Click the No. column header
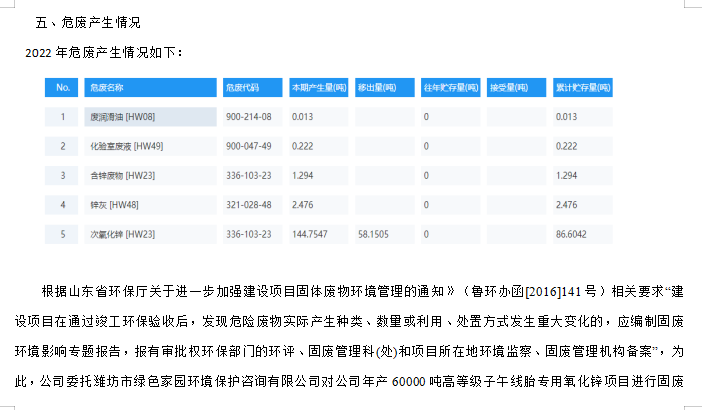The height and width of the screenshot is (410, 718). click(x=62, y=88)
